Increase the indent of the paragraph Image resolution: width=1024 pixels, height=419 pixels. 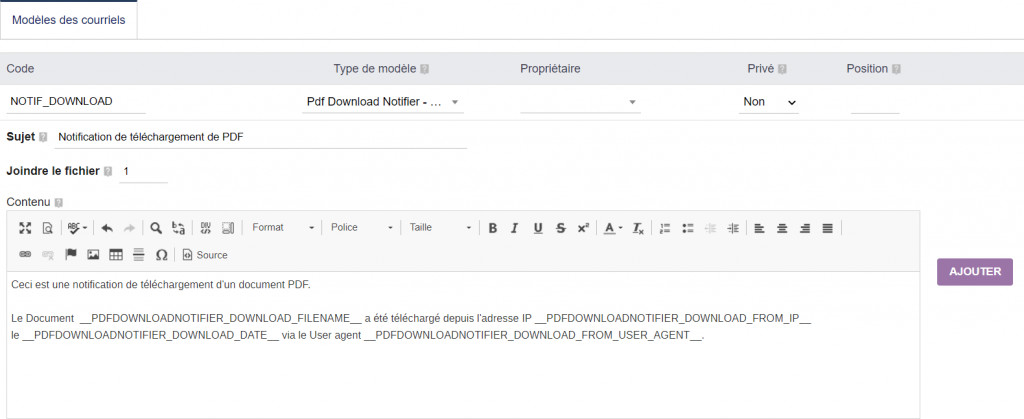733,228
